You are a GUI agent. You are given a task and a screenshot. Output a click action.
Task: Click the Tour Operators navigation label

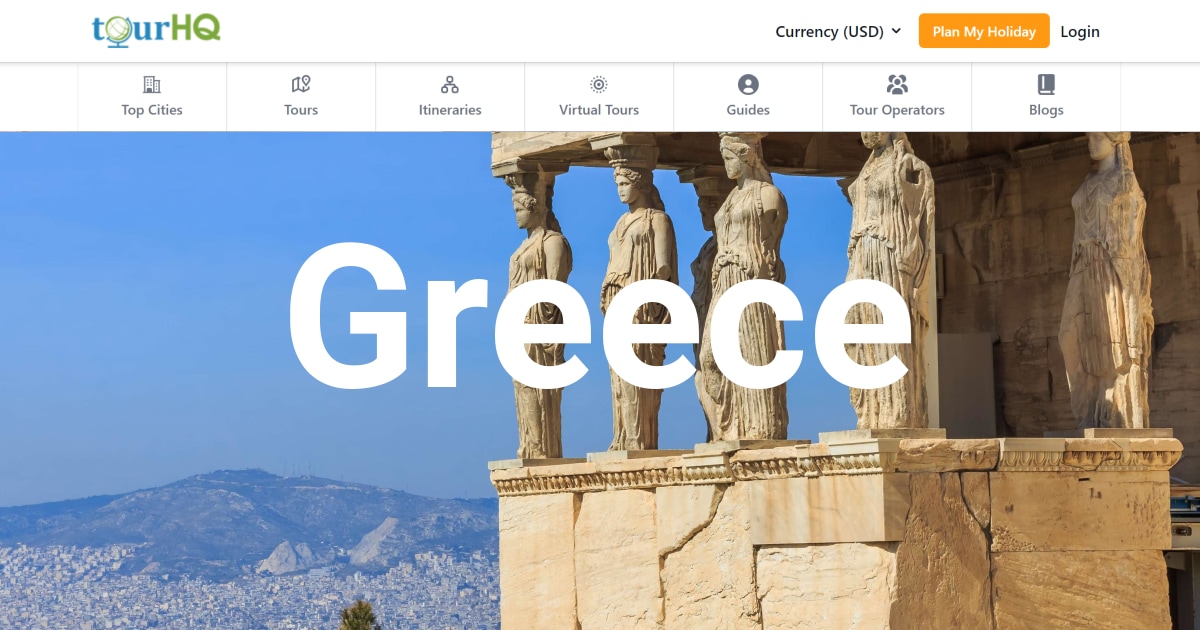[x=897, y=110]
